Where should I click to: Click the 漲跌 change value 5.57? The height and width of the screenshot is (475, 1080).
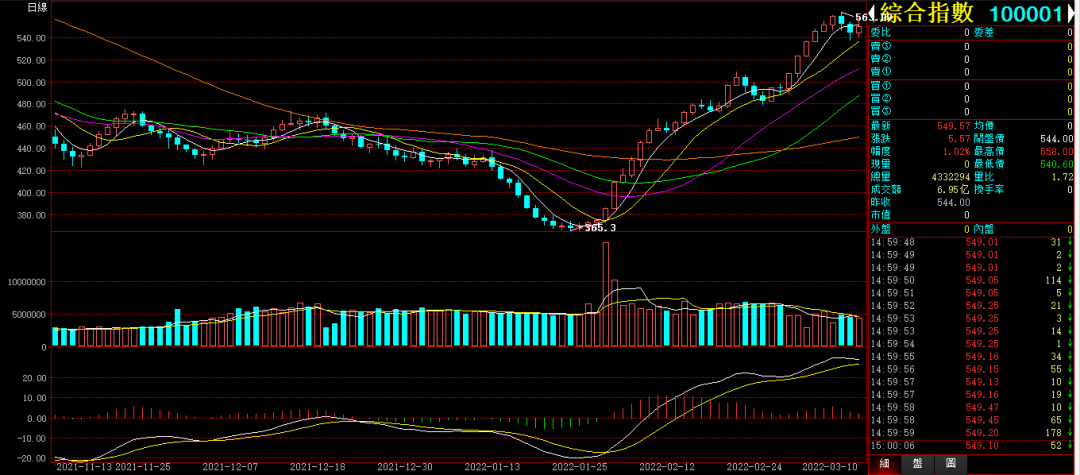[x=959, y=138]
